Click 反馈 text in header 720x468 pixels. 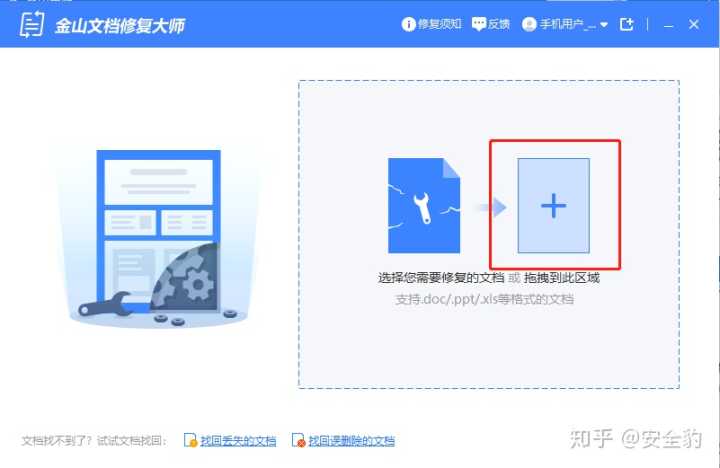(x=499, y=24)
